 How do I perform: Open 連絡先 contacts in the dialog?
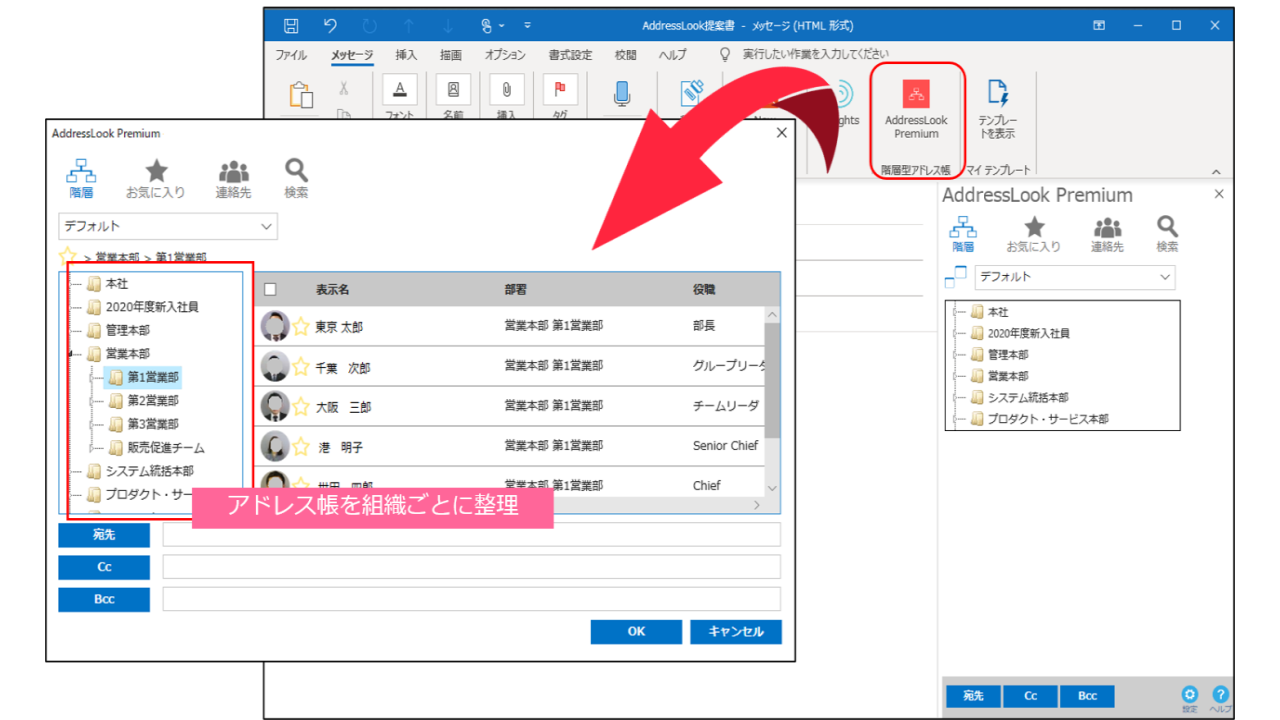233,179
